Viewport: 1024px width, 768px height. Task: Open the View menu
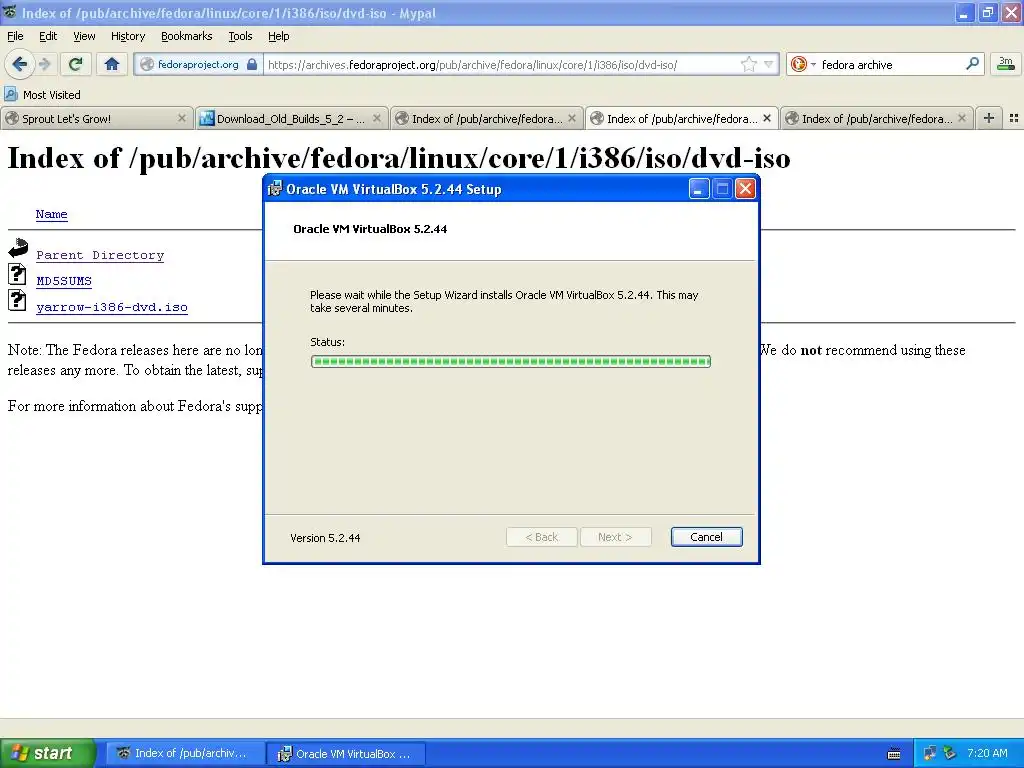pos(84,36)
